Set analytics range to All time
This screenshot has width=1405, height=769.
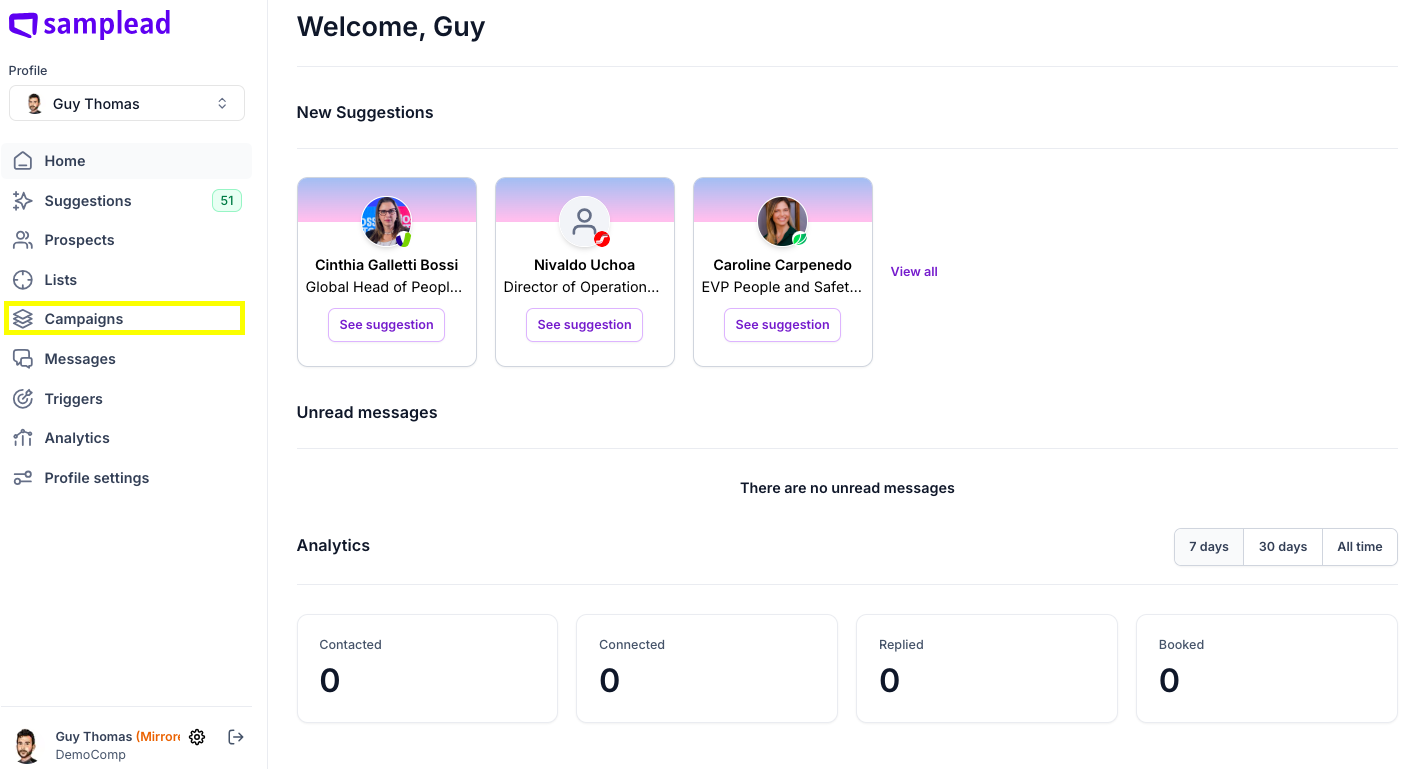1360,547
